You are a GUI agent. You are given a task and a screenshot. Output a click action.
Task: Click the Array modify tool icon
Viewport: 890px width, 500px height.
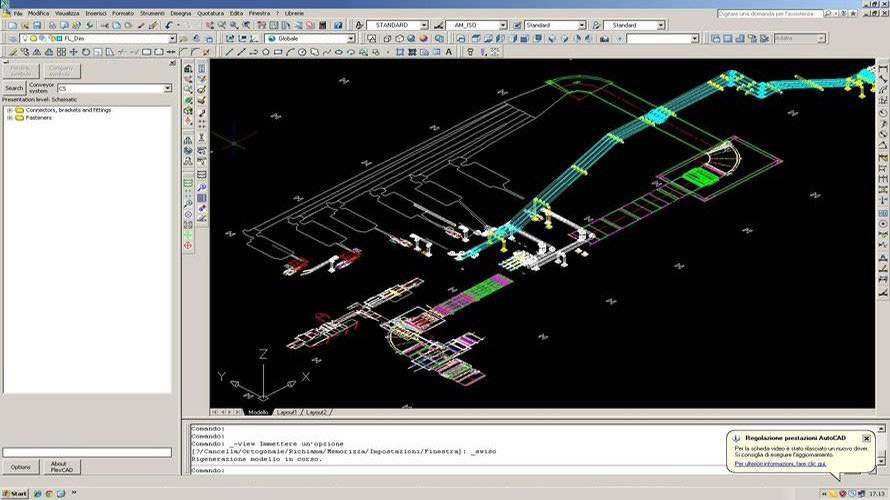(61, 52)
